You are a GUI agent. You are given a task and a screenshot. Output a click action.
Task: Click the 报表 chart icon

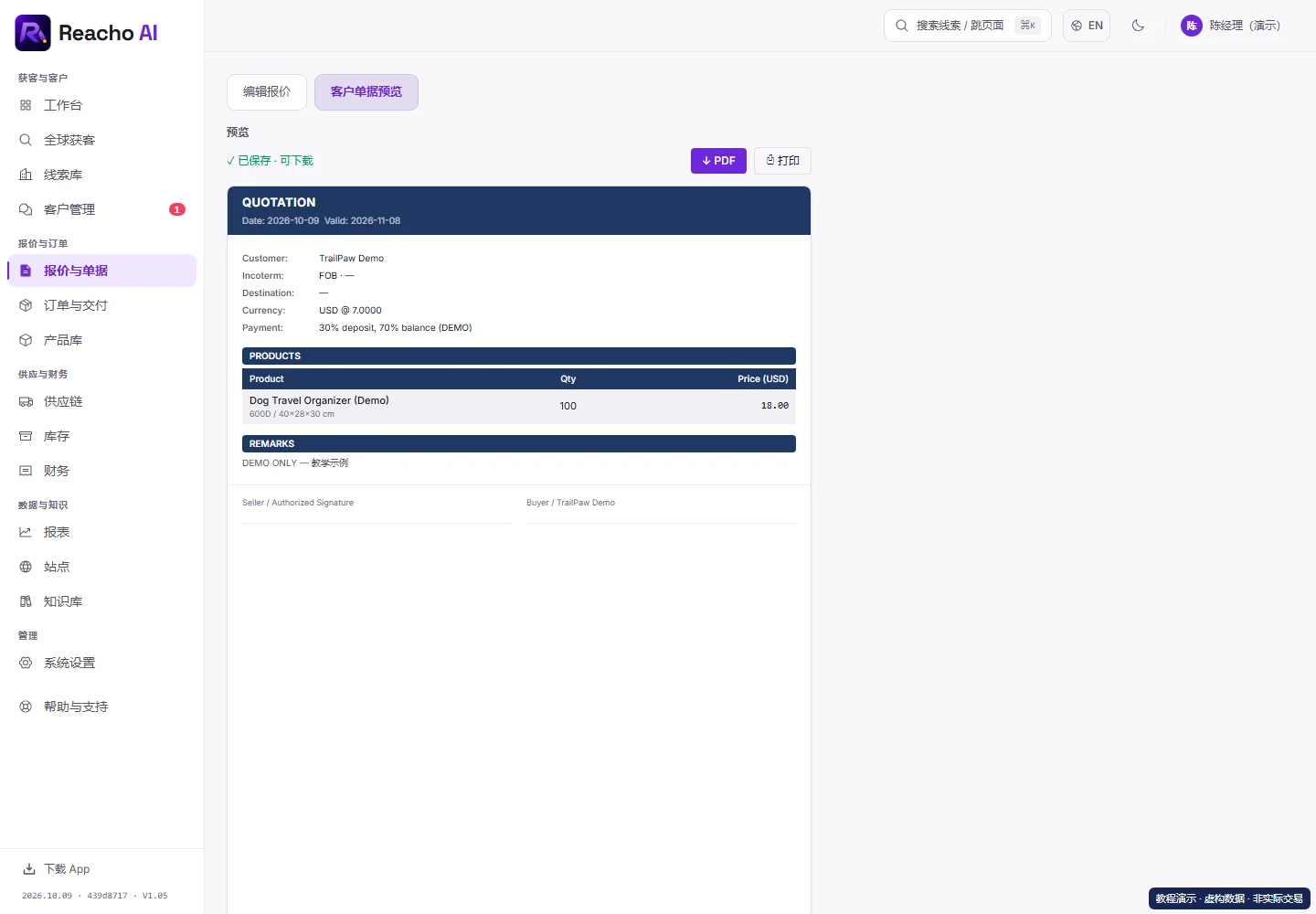click(26, 532)
